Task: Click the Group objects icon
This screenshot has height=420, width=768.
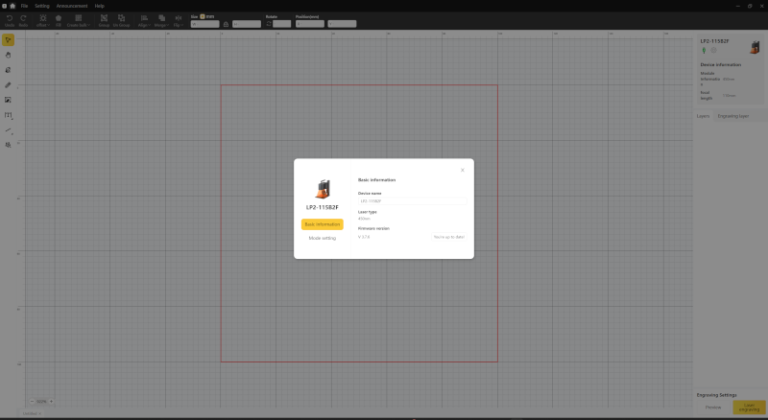Action: [x=104, y=19]
